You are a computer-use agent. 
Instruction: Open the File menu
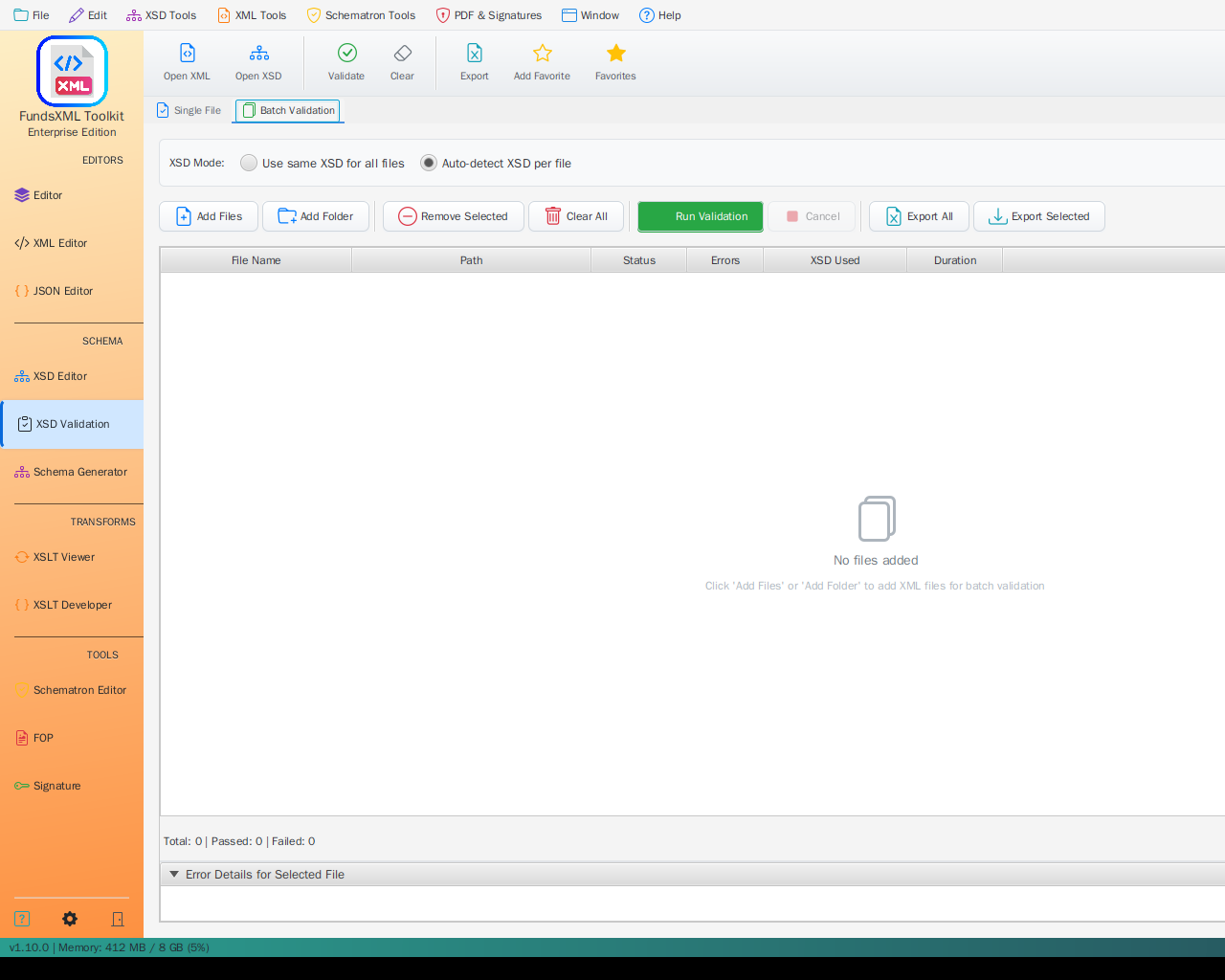[x=32, y=15]
